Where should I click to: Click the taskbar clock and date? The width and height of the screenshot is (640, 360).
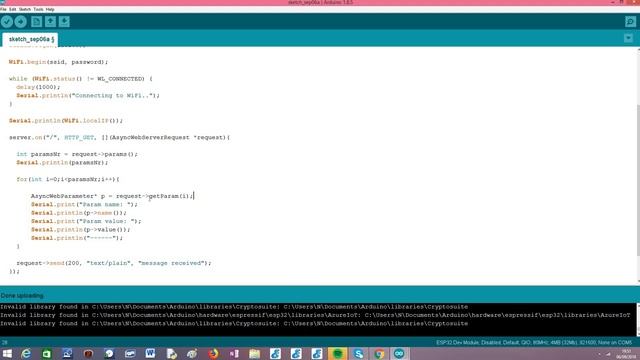(627, 354)
